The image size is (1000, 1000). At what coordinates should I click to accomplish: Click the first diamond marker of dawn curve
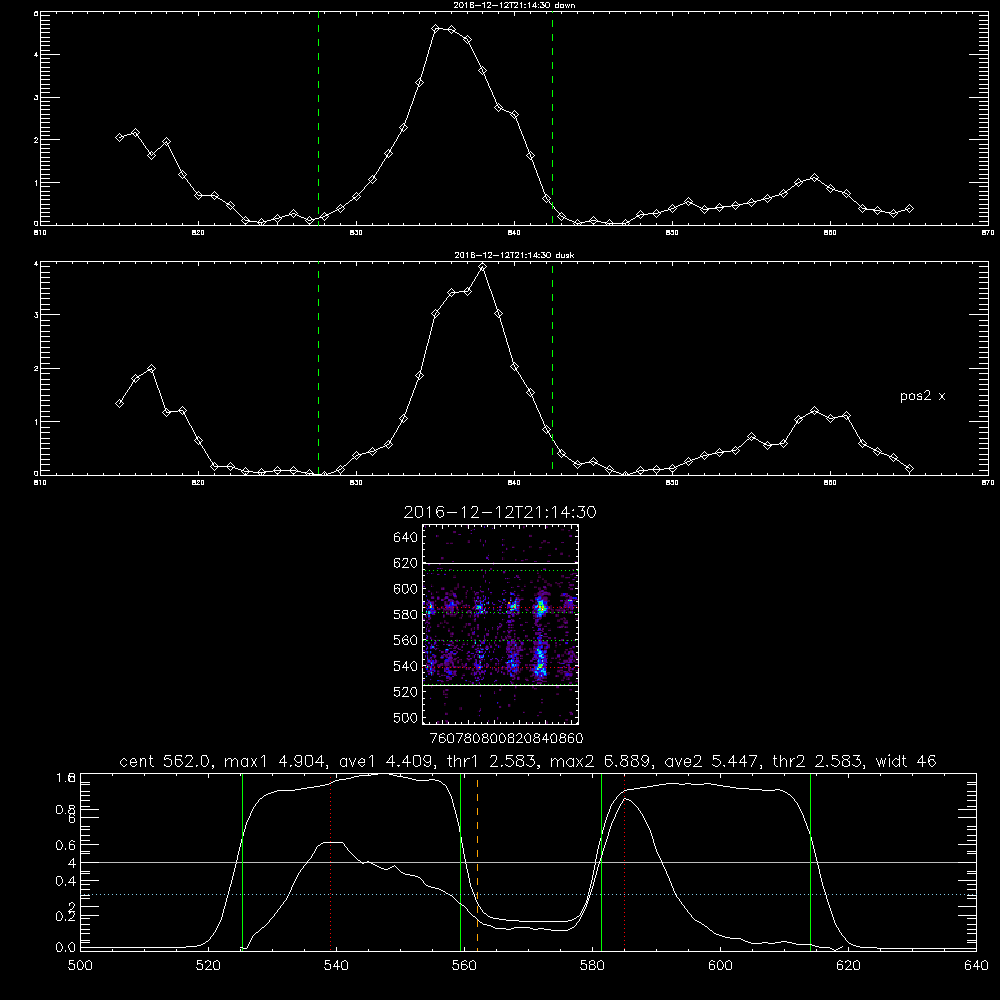point(119,137)
